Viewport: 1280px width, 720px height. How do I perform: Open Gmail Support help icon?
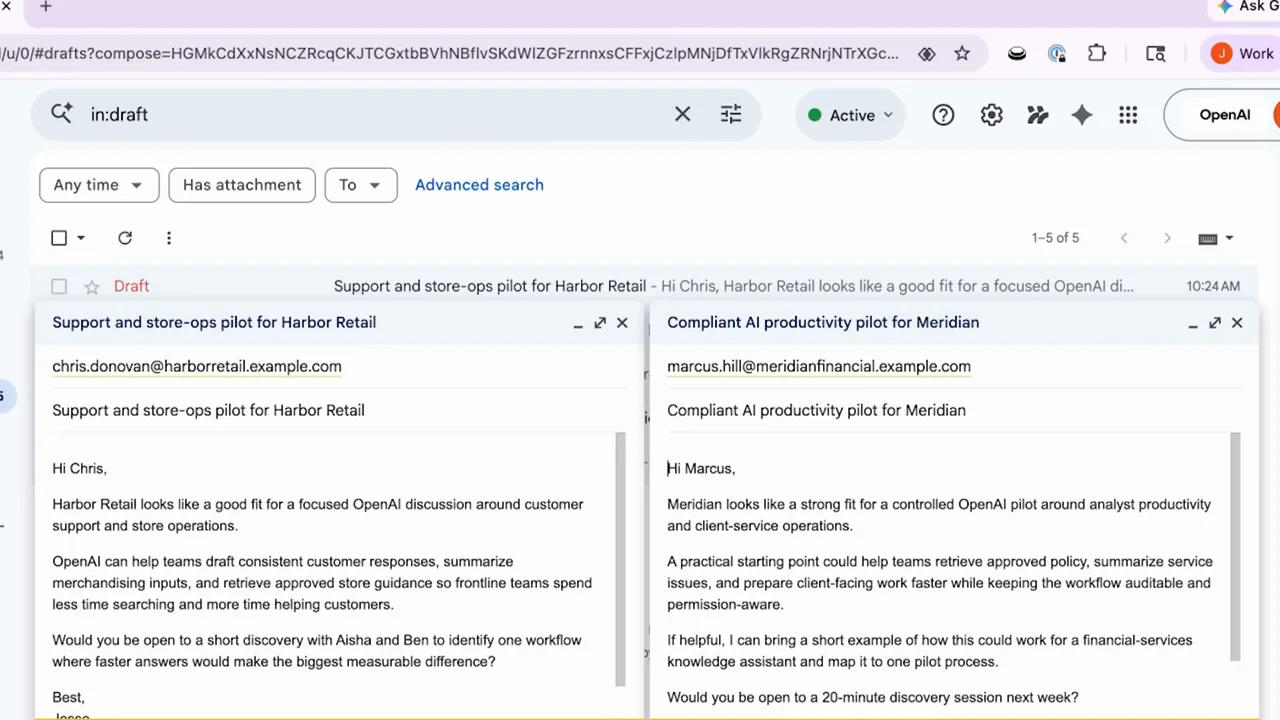943,115
